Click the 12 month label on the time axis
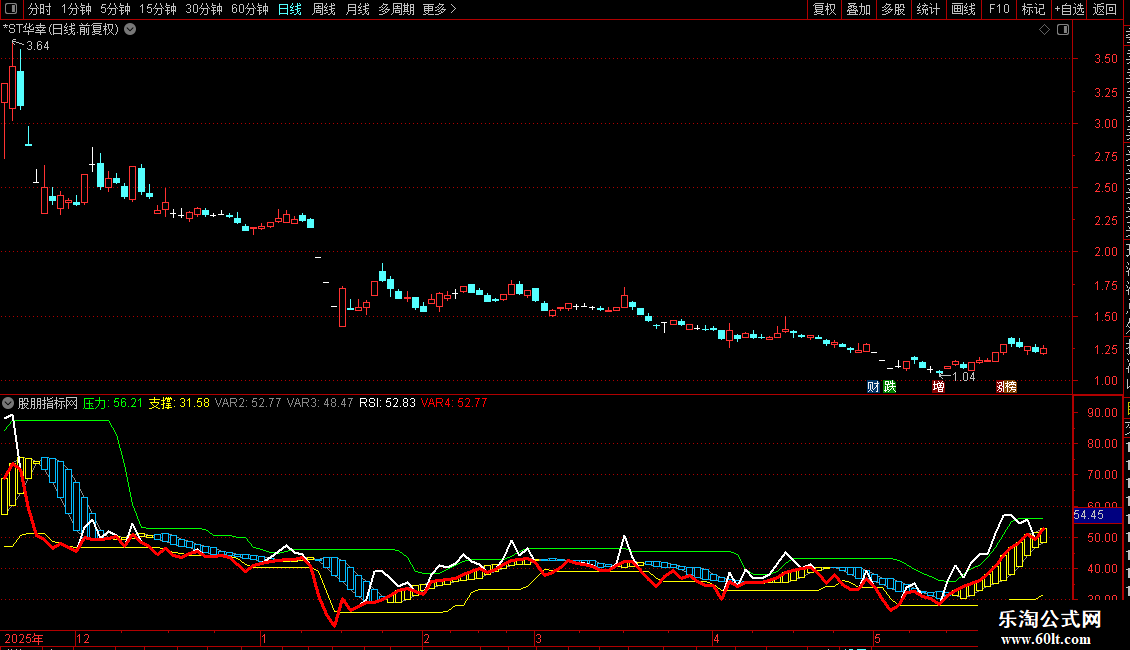The image size is (1130, 650). (x=84, y=638)
